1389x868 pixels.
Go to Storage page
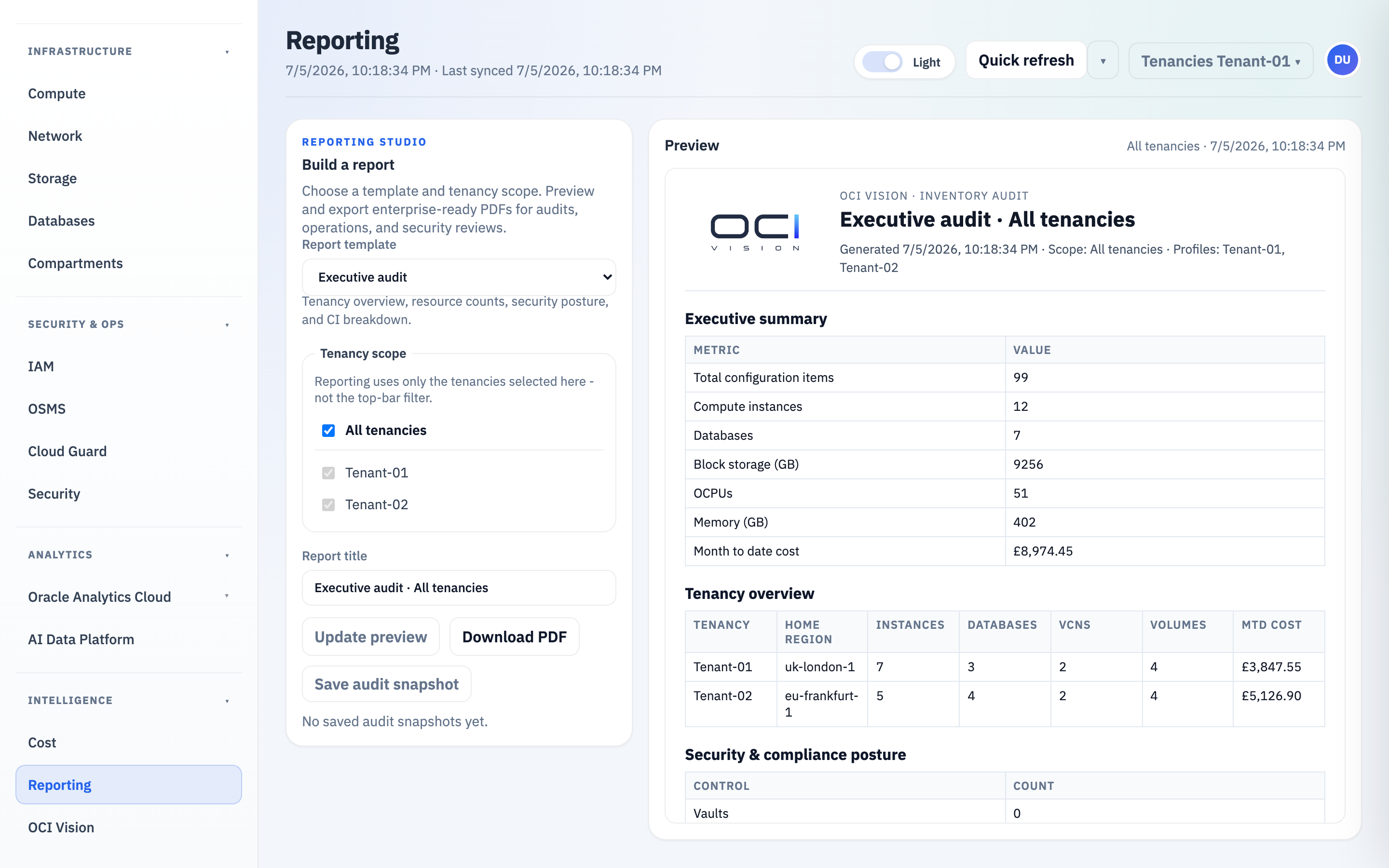pos(129,178)
